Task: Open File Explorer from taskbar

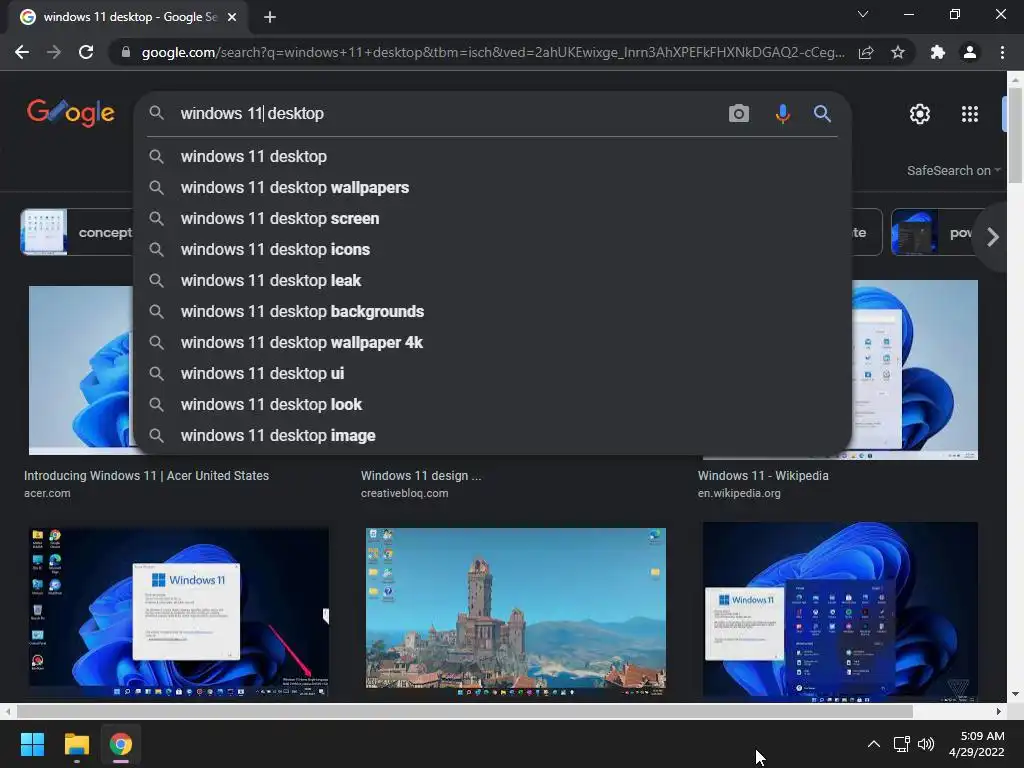Action: [76, 744]
